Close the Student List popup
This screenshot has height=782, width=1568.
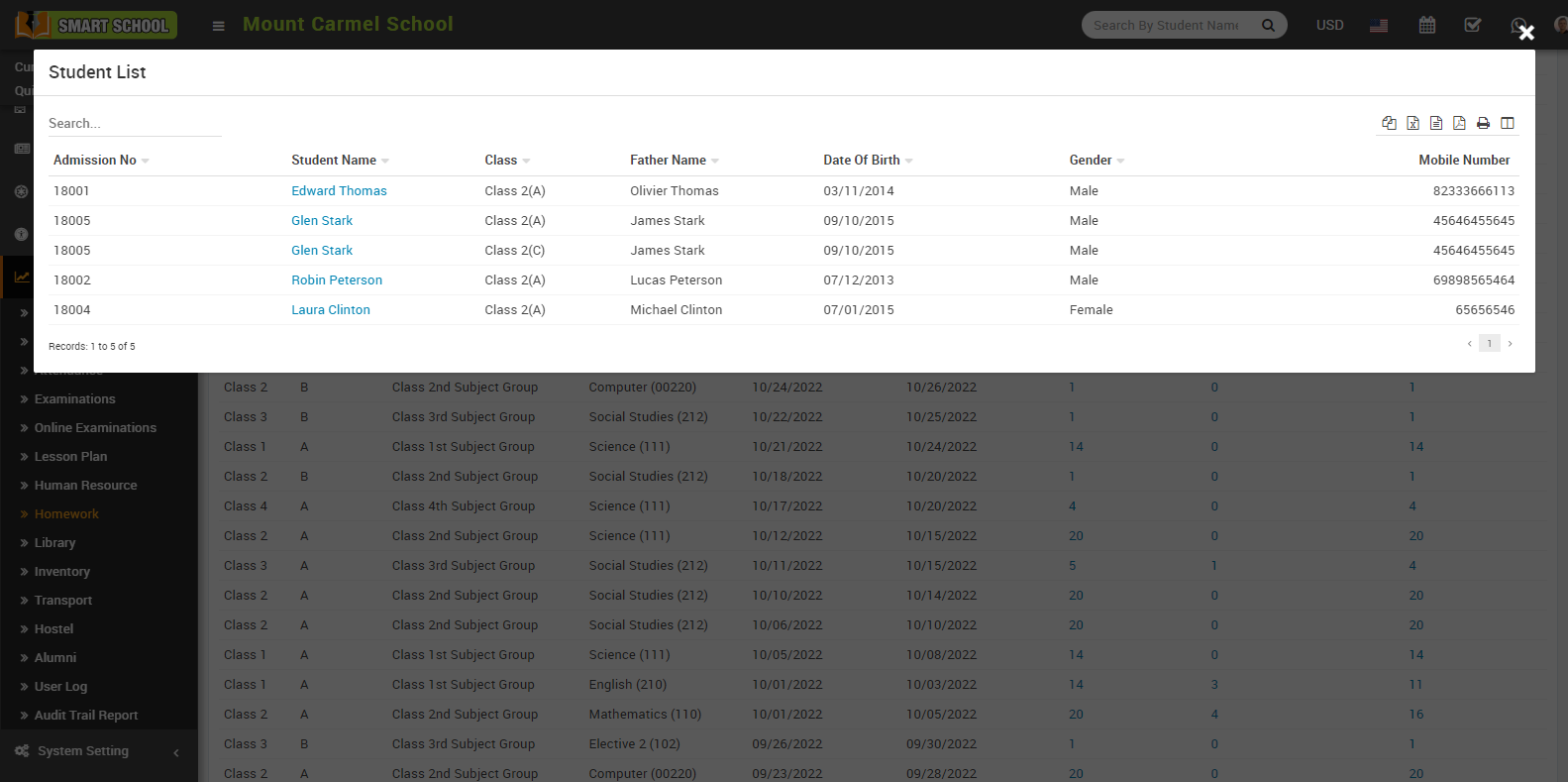click(x=1526, y=33)
